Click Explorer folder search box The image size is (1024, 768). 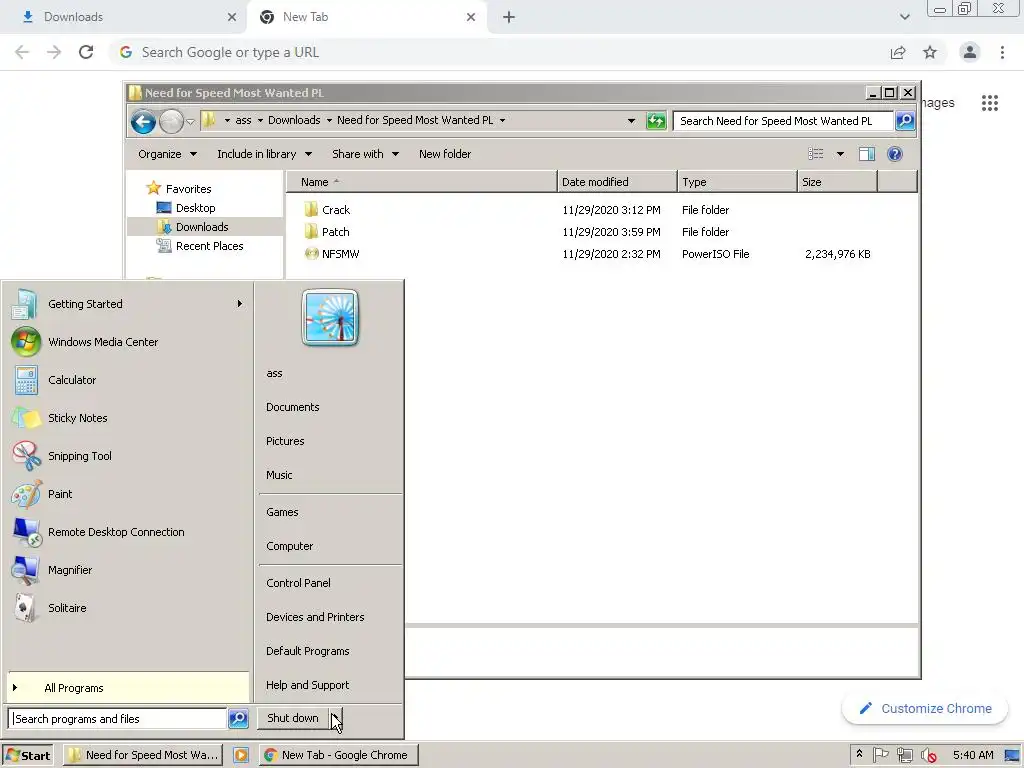(784, 121)
